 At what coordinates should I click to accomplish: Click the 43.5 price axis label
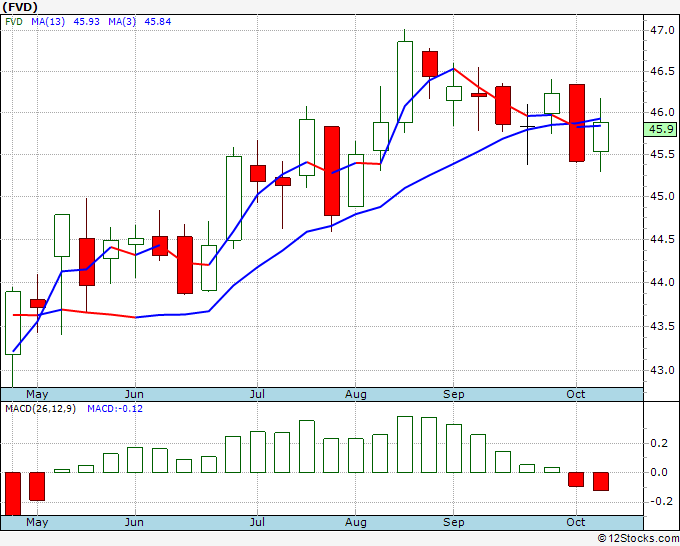tap(662, 326)
